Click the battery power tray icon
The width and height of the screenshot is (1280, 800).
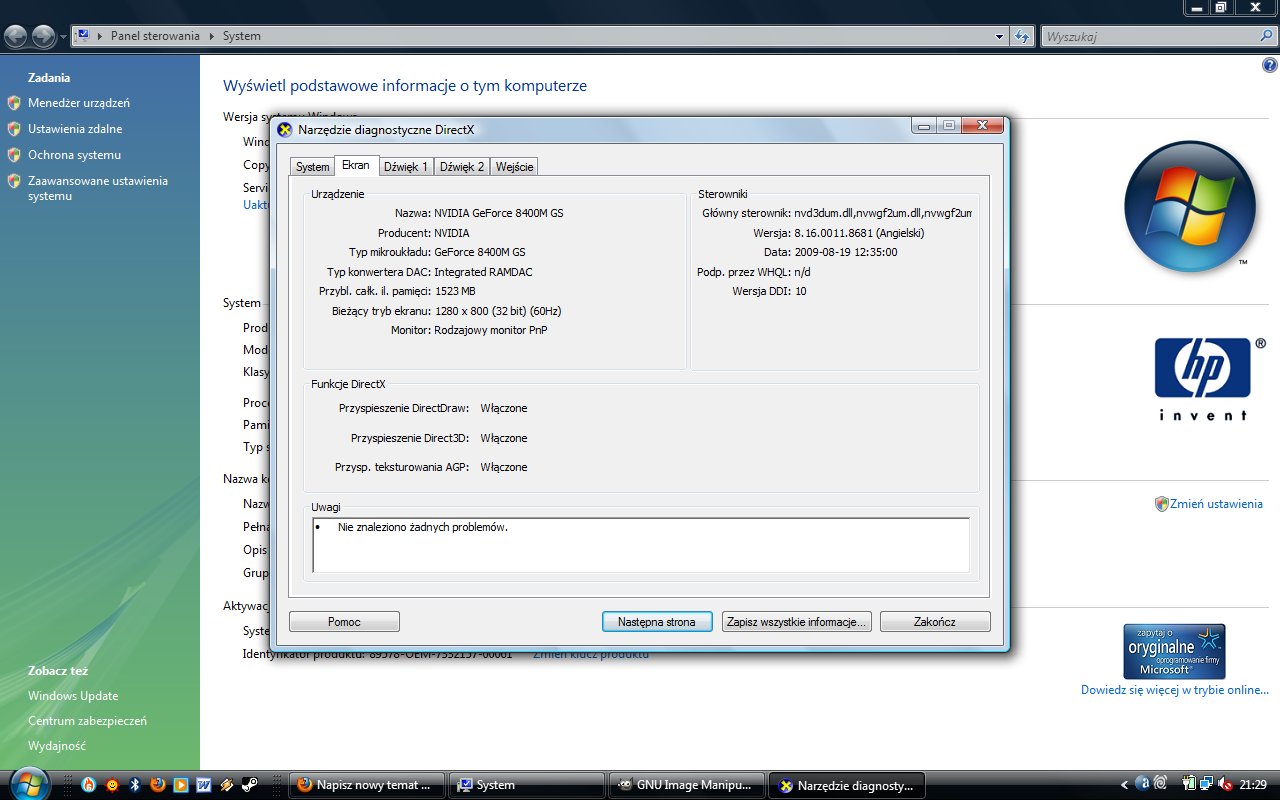(x=1189, y=784)
